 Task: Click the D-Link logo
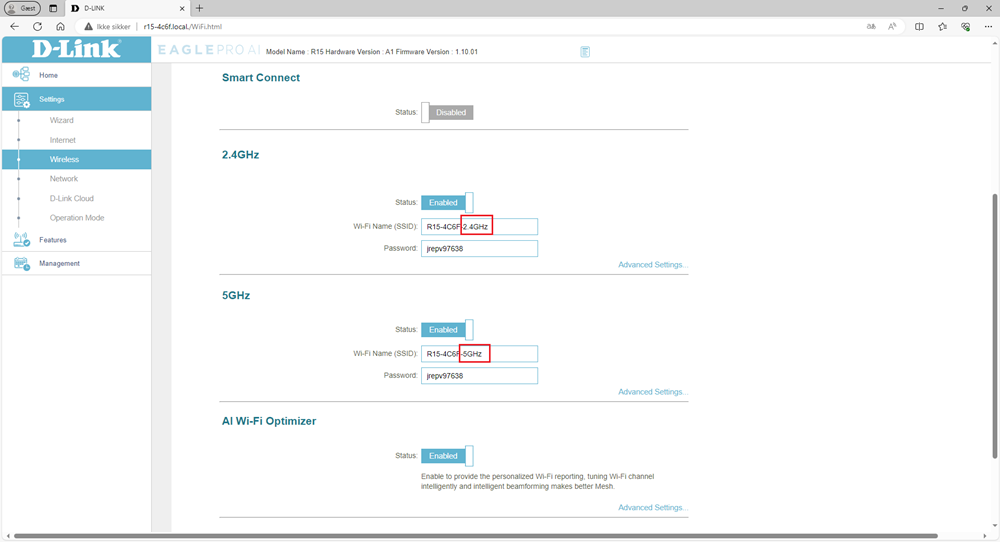tap(77, 49)
